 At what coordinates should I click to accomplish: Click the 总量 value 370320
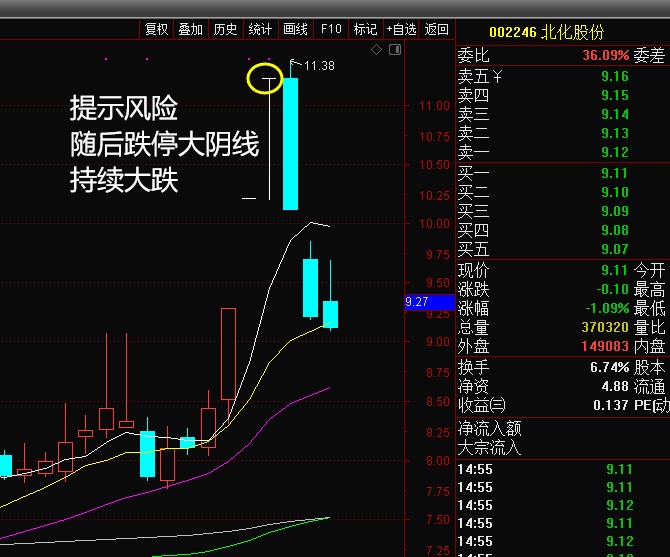pos(605,327)
